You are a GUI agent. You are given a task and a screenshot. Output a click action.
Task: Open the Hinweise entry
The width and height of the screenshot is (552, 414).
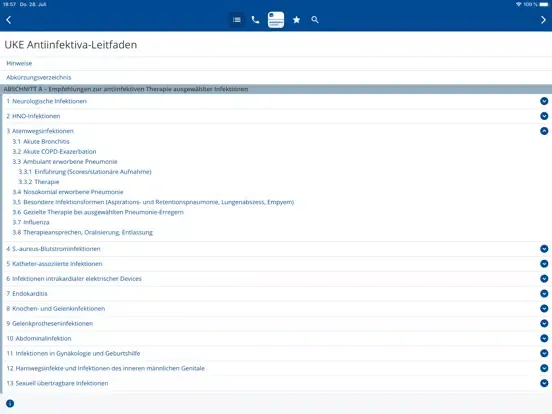[x=19, y=63]
